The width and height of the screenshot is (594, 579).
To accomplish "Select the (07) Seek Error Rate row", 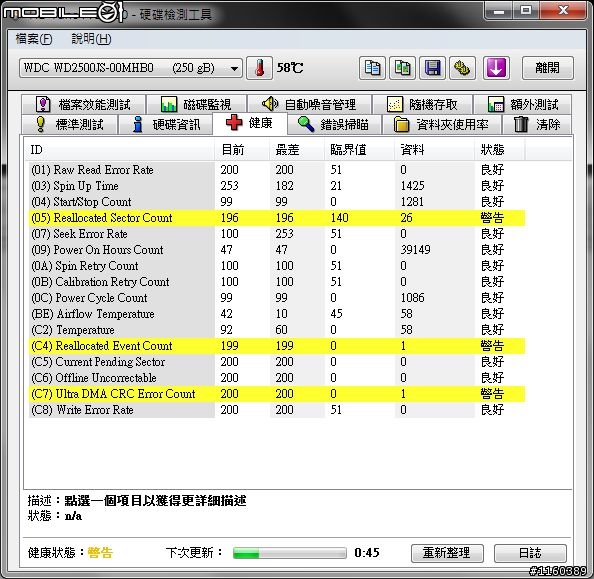I will click(277, 234).
